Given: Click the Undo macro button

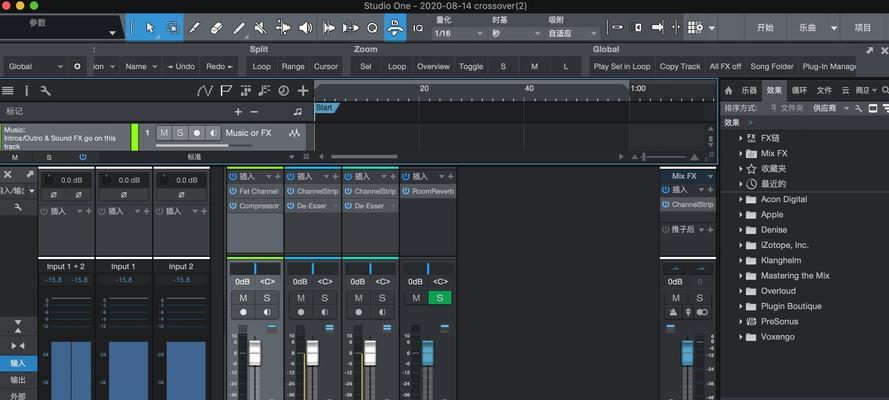Looking at the screenshot, I should pos(181,66).
